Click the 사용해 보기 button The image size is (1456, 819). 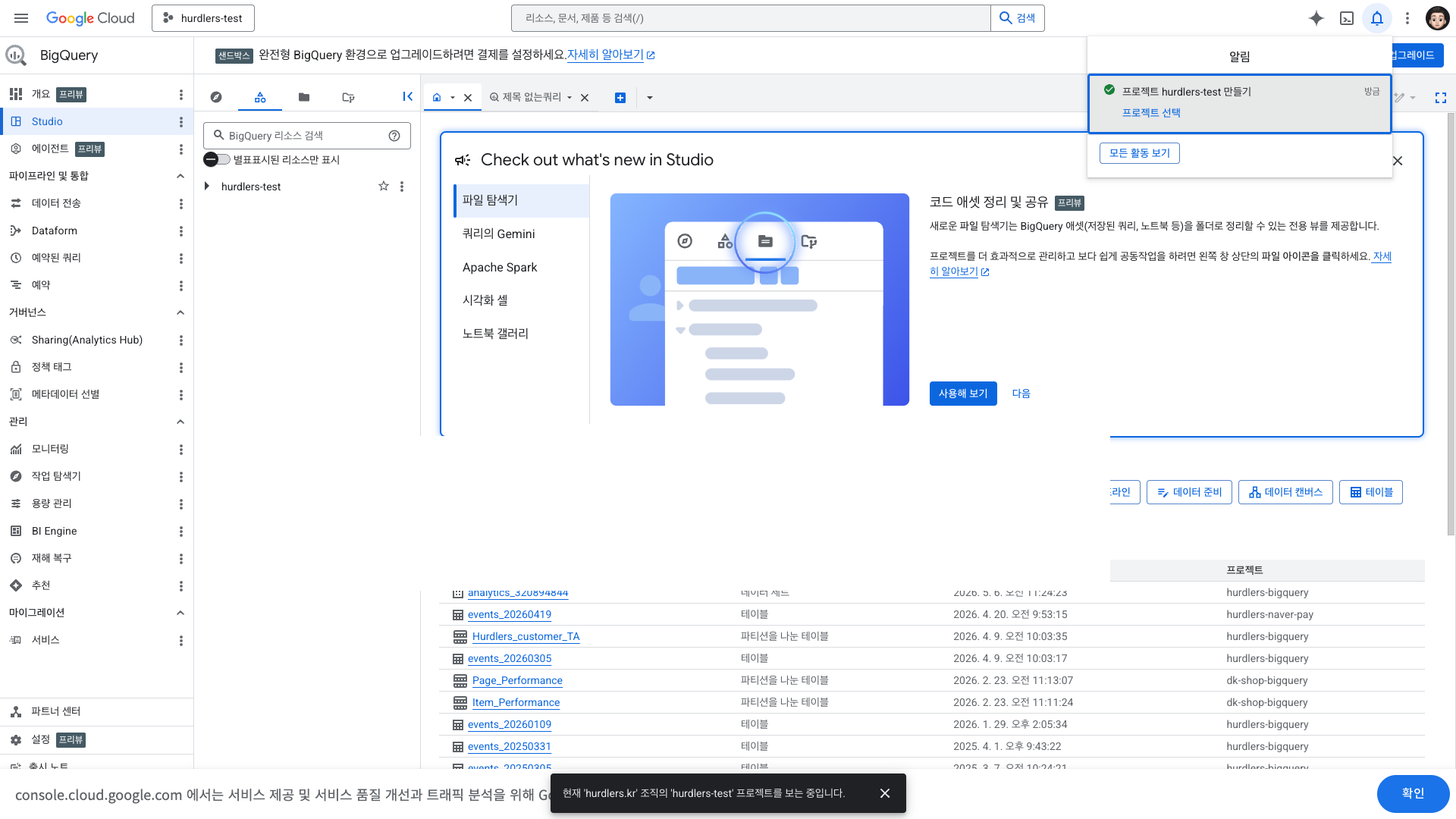[x=963, y=394]
